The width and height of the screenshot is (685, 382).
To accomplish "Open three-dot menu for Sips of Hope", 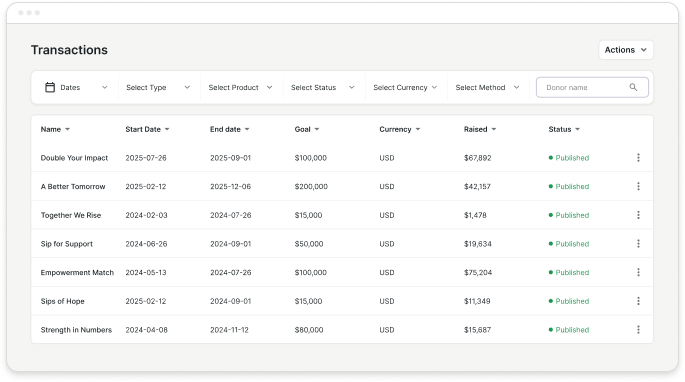I will [x=638, y=301].
